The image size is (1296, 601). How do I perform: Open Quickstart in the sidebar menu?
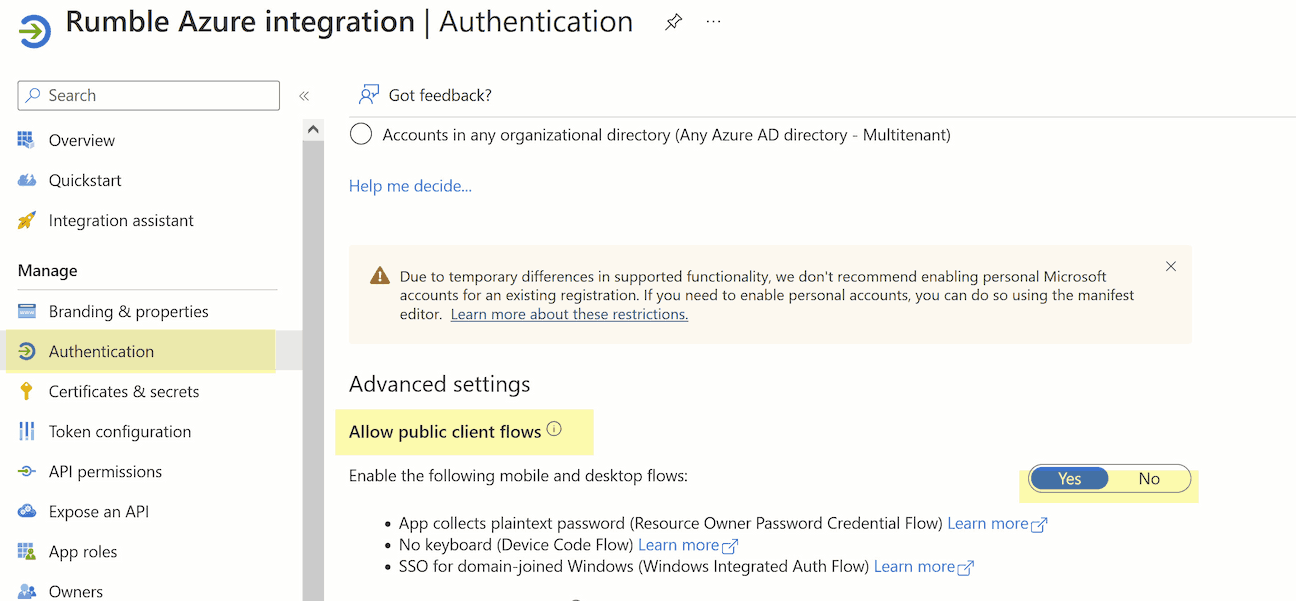click(85, 180)
